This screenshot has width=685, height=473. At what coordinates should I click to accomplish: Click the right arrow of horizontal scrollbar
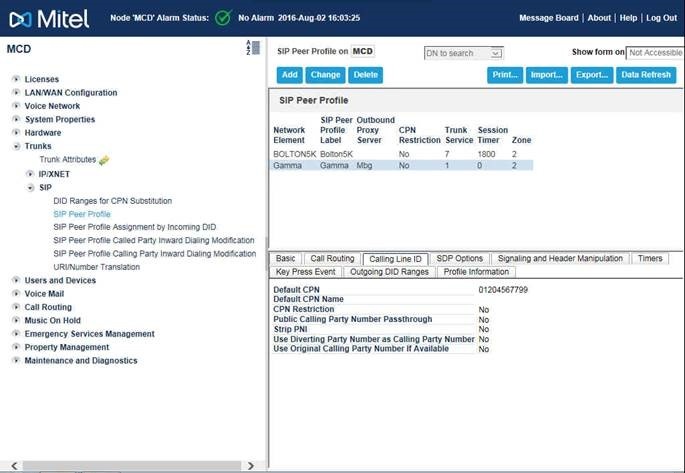tap(250, 466)
